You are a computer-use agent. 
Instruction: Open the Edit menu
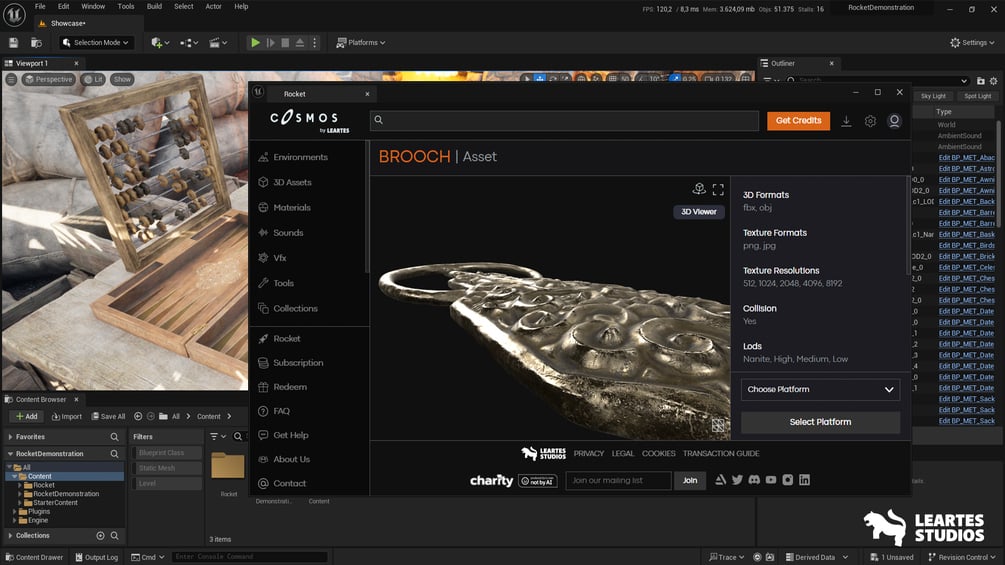point(63,6)
